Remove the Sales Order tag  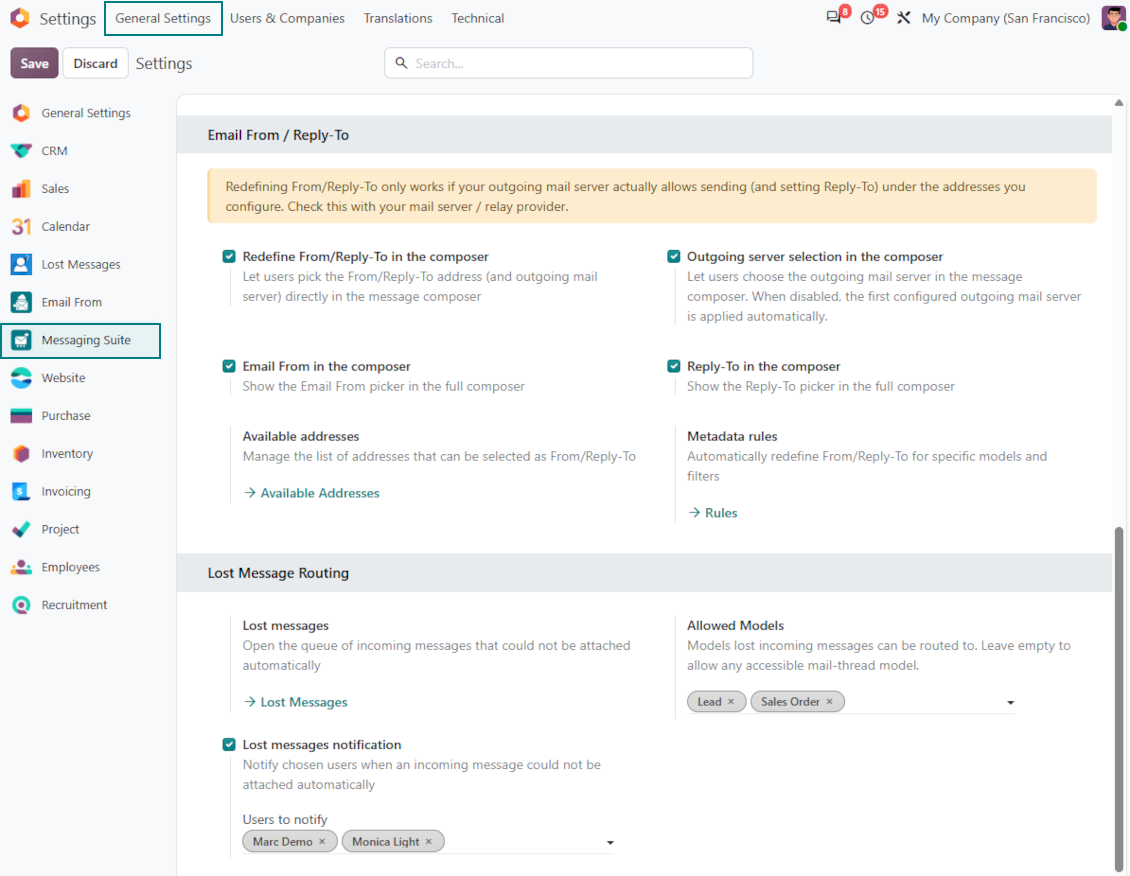829,702
